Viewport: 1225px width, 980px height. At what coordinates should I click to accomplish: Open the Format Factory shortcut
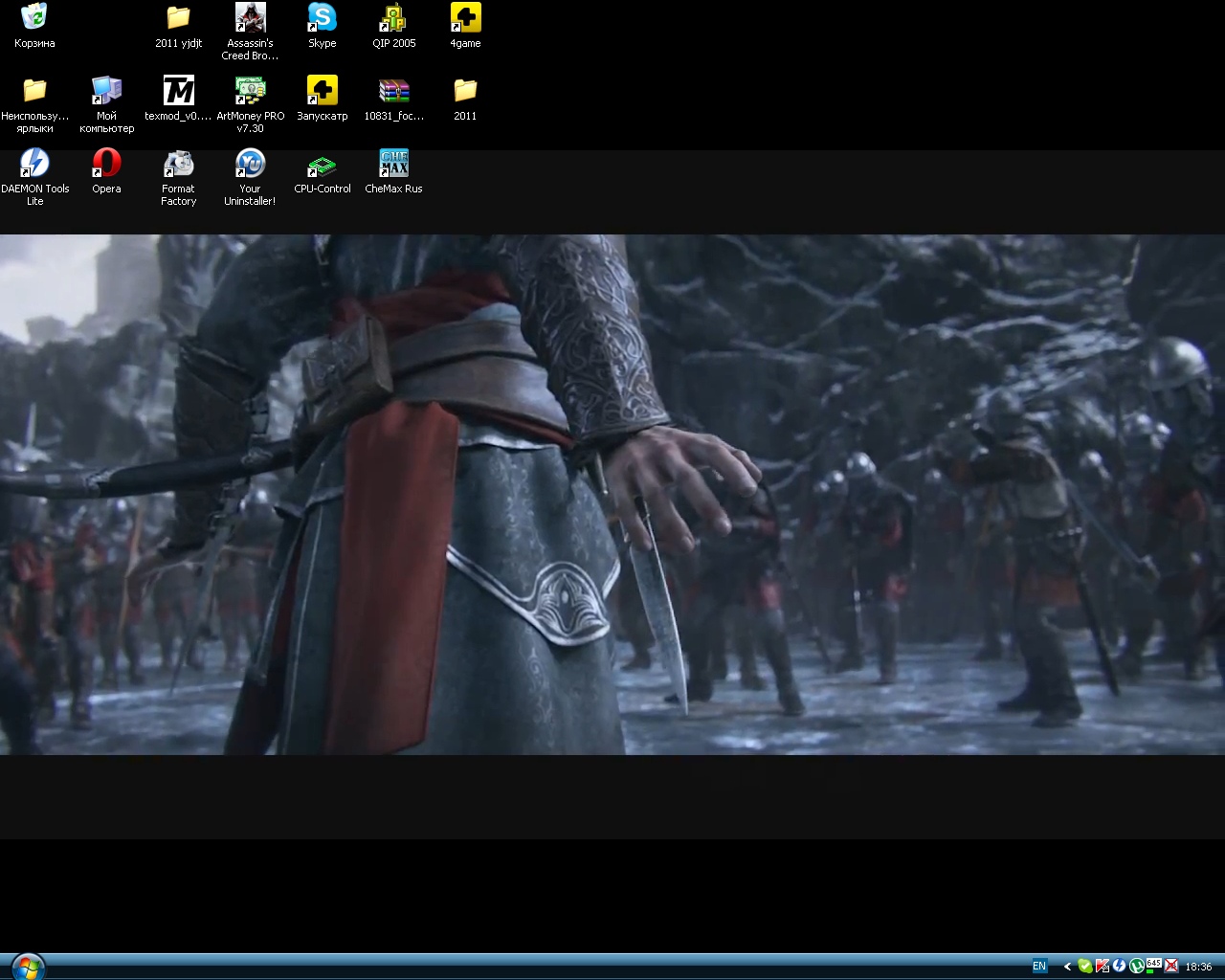coord(178,177)
